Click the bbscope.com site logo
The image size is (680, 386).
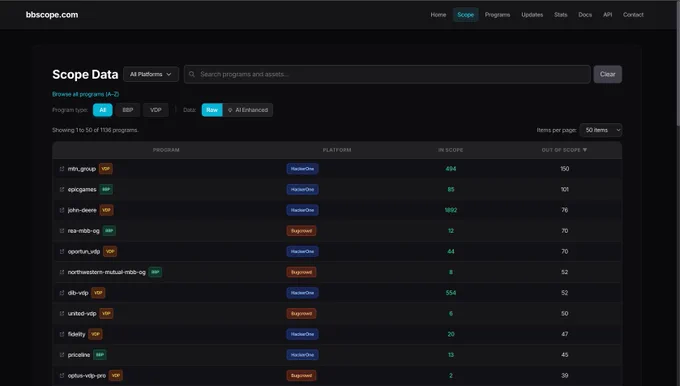click(x=52, y=15)
